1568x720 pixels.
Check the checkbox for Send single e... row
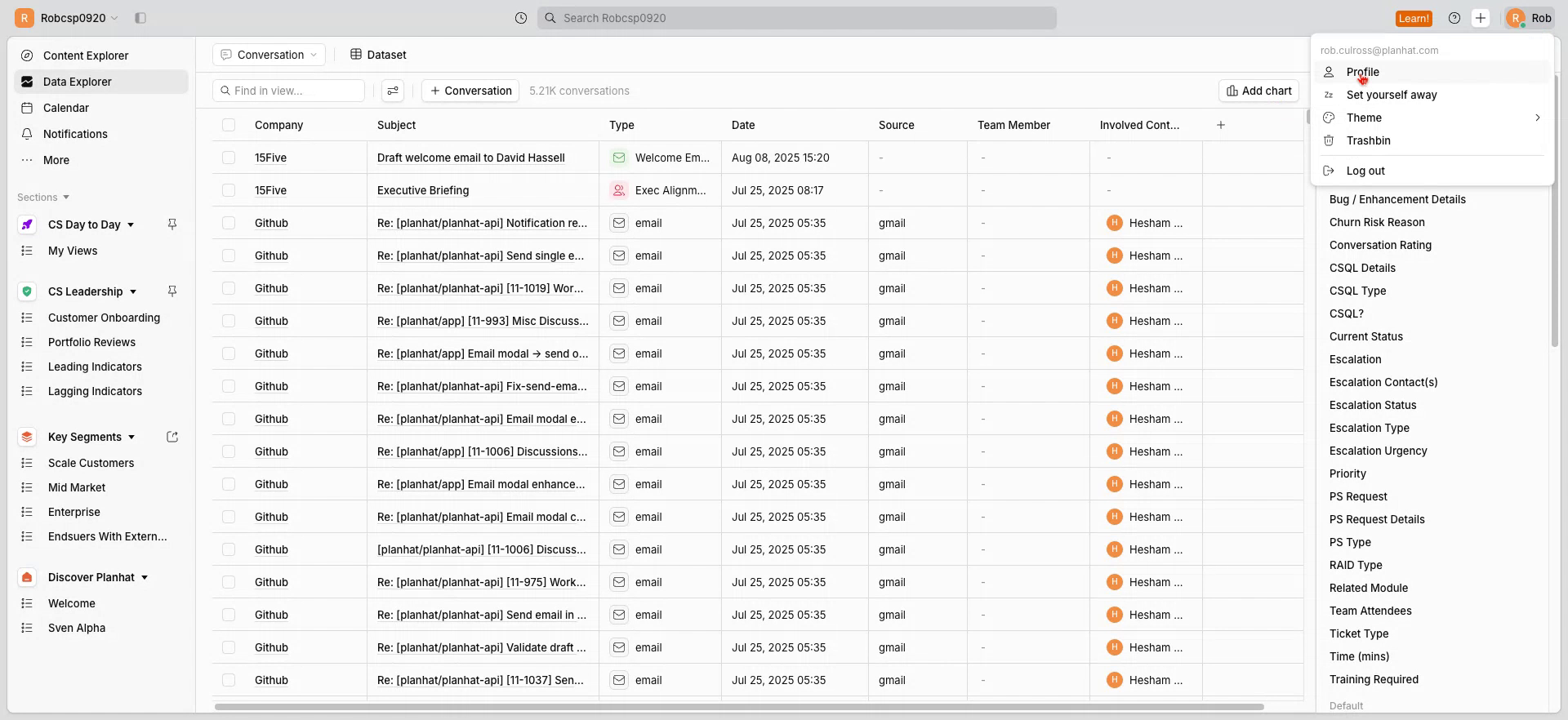coord(229,256)
